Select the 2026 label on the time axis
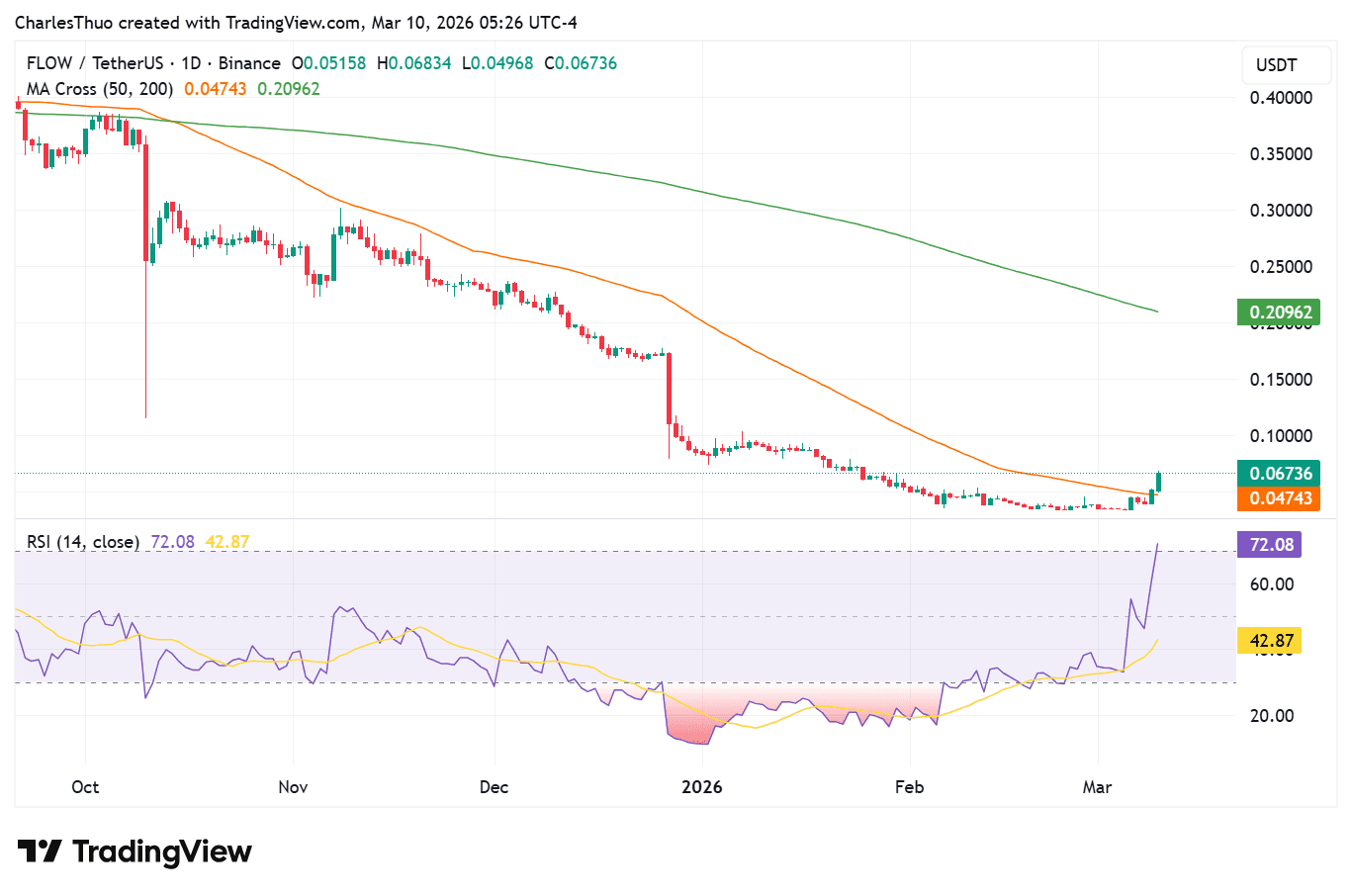This screenshot has height=896, width=1352. 701,786
